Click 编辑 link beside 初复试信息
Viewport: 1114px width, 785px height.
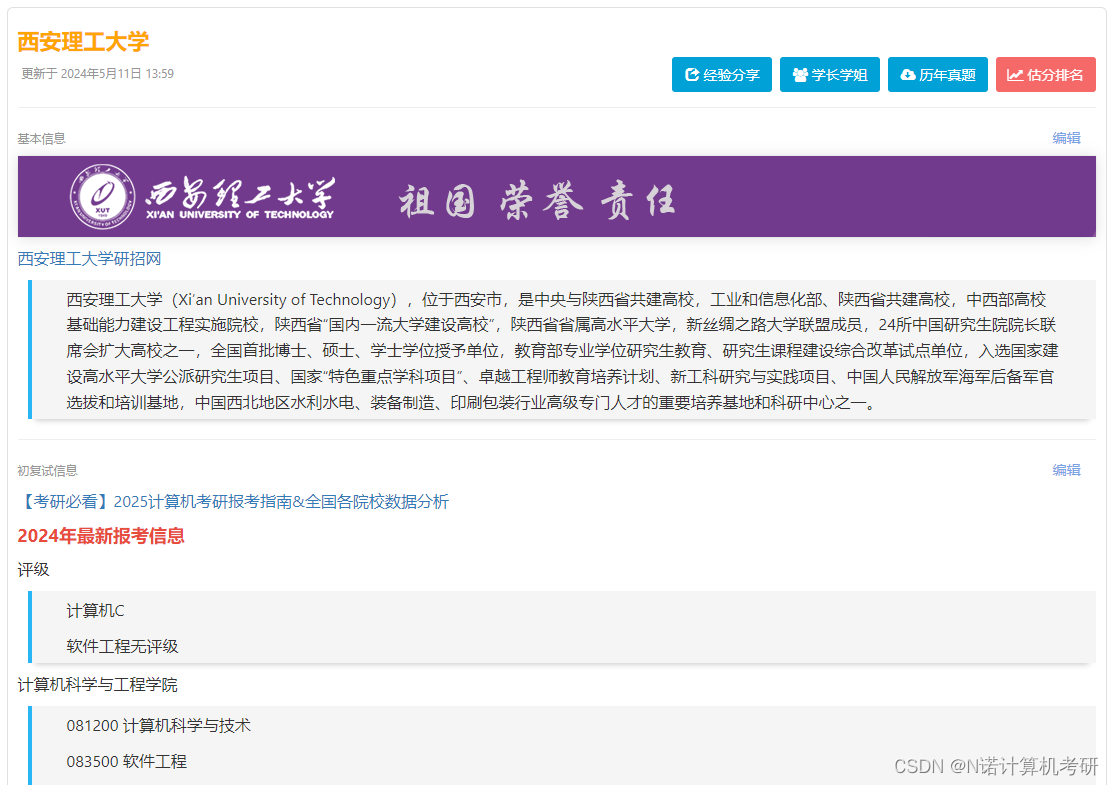tap(1066, 470)
